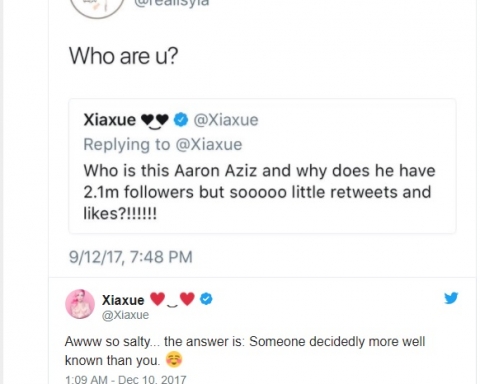Click verified badge in quoted tweet header
This screenshot has height=384, width=480.
point(181,120)
